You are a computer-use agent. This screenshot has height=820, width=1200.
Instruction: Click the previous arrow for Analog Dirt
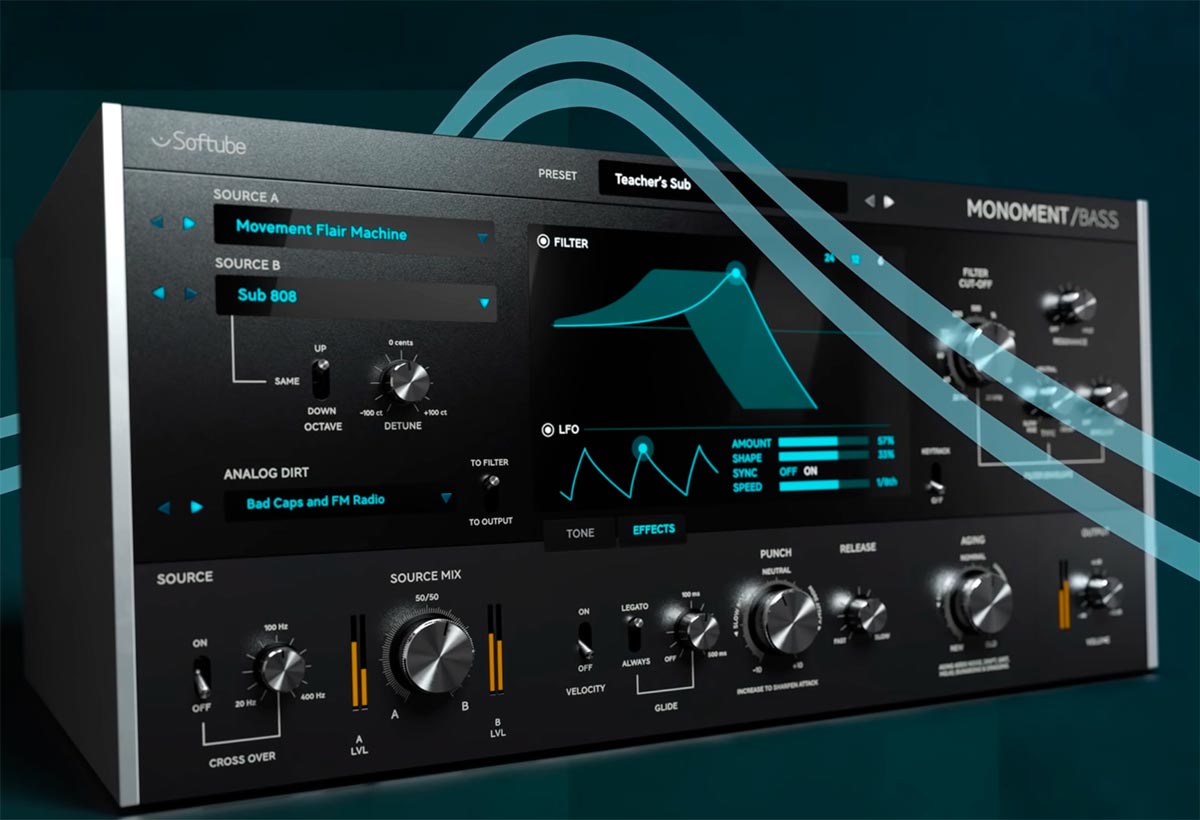click(x=163, y=507)
